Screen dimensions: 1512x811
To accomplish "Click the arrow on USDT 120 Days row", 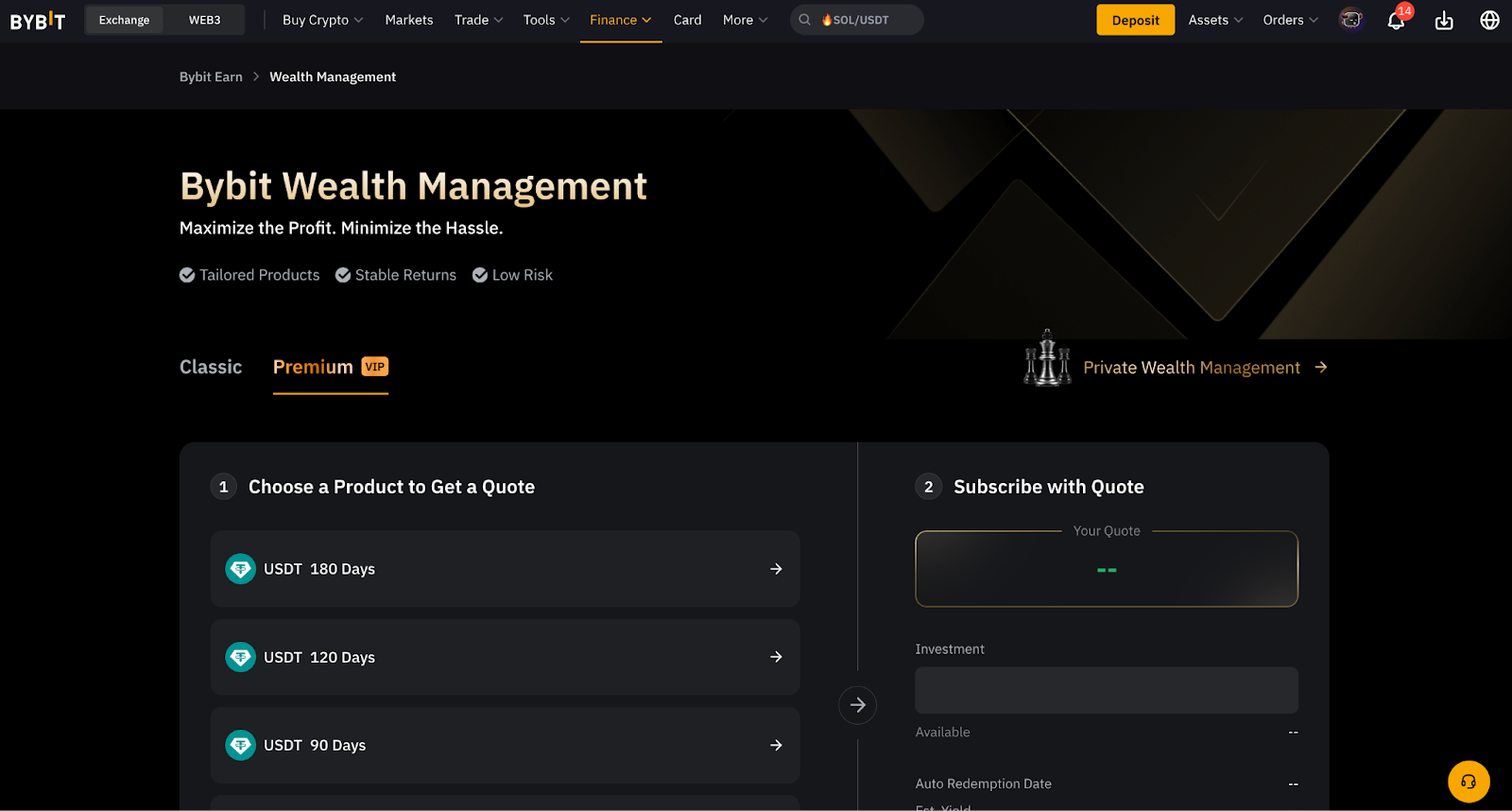I will click(776, 657).
